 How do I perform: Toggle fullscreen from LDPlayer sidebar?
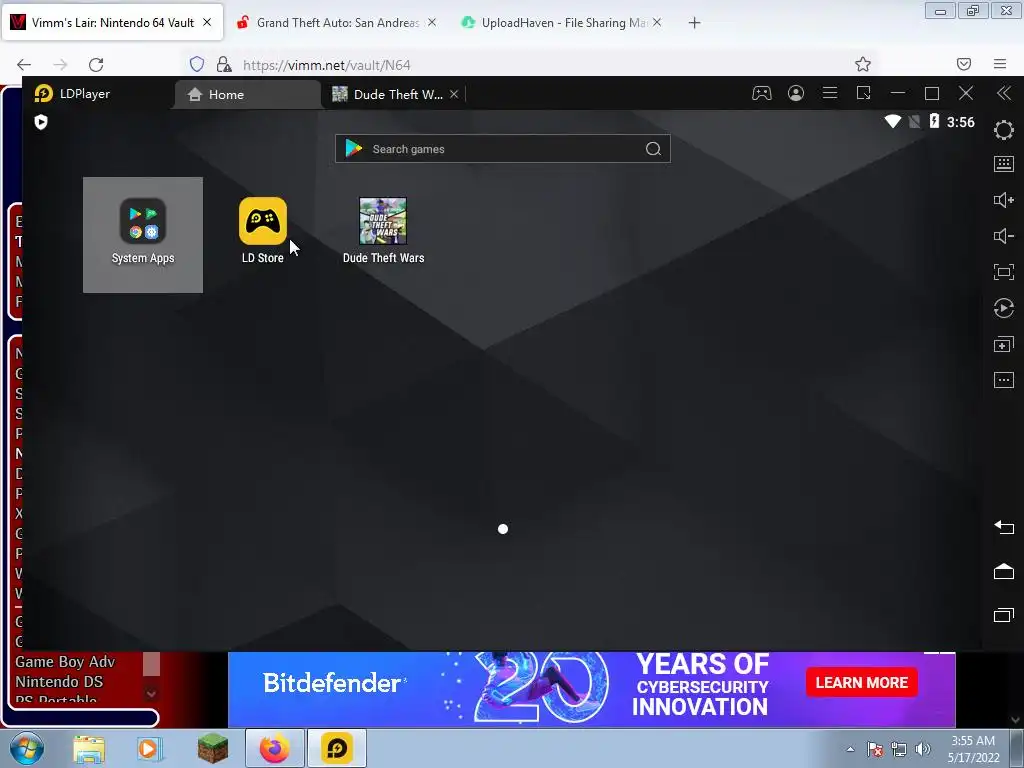tap(1003, 272)
